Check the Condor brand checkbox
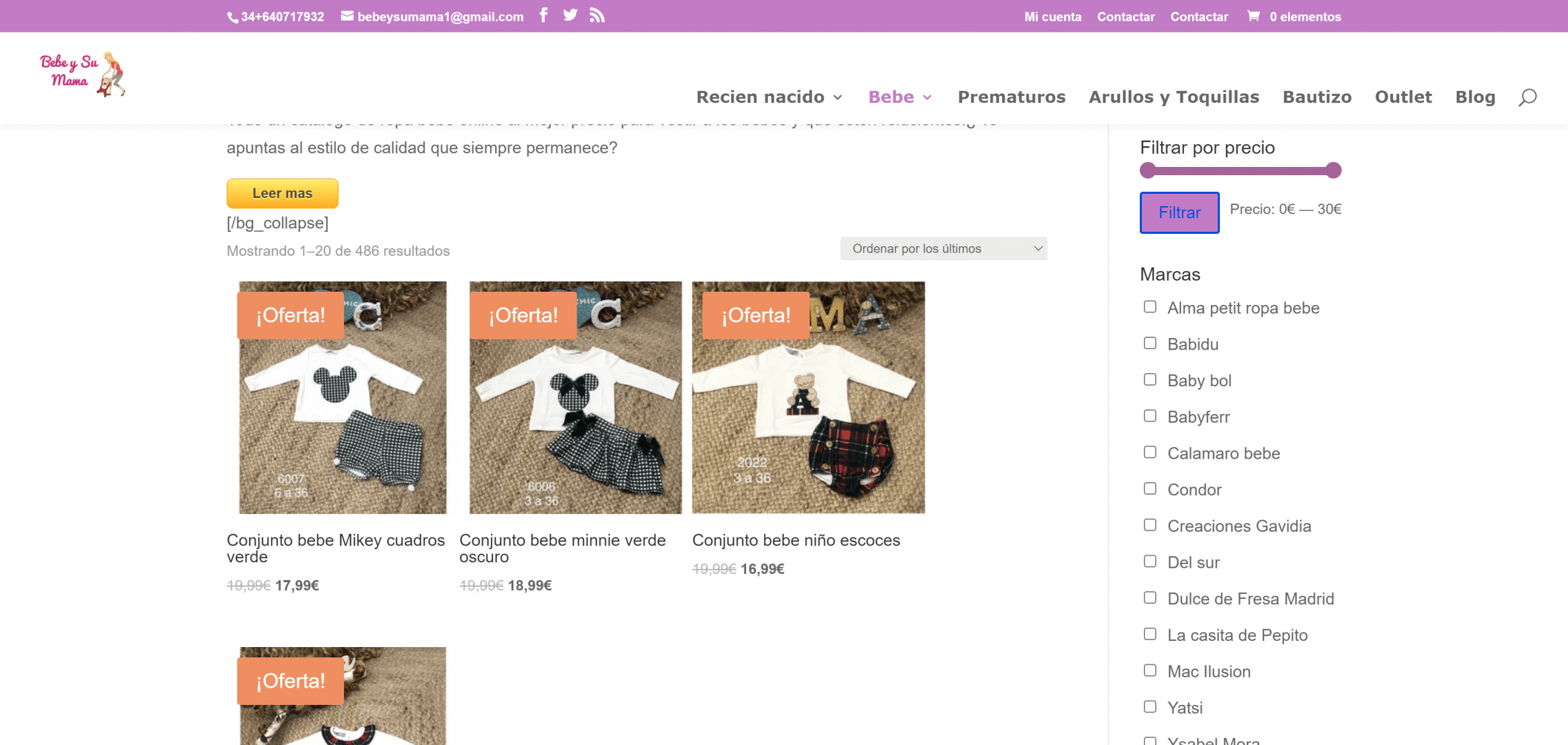 pos(1149,489)
